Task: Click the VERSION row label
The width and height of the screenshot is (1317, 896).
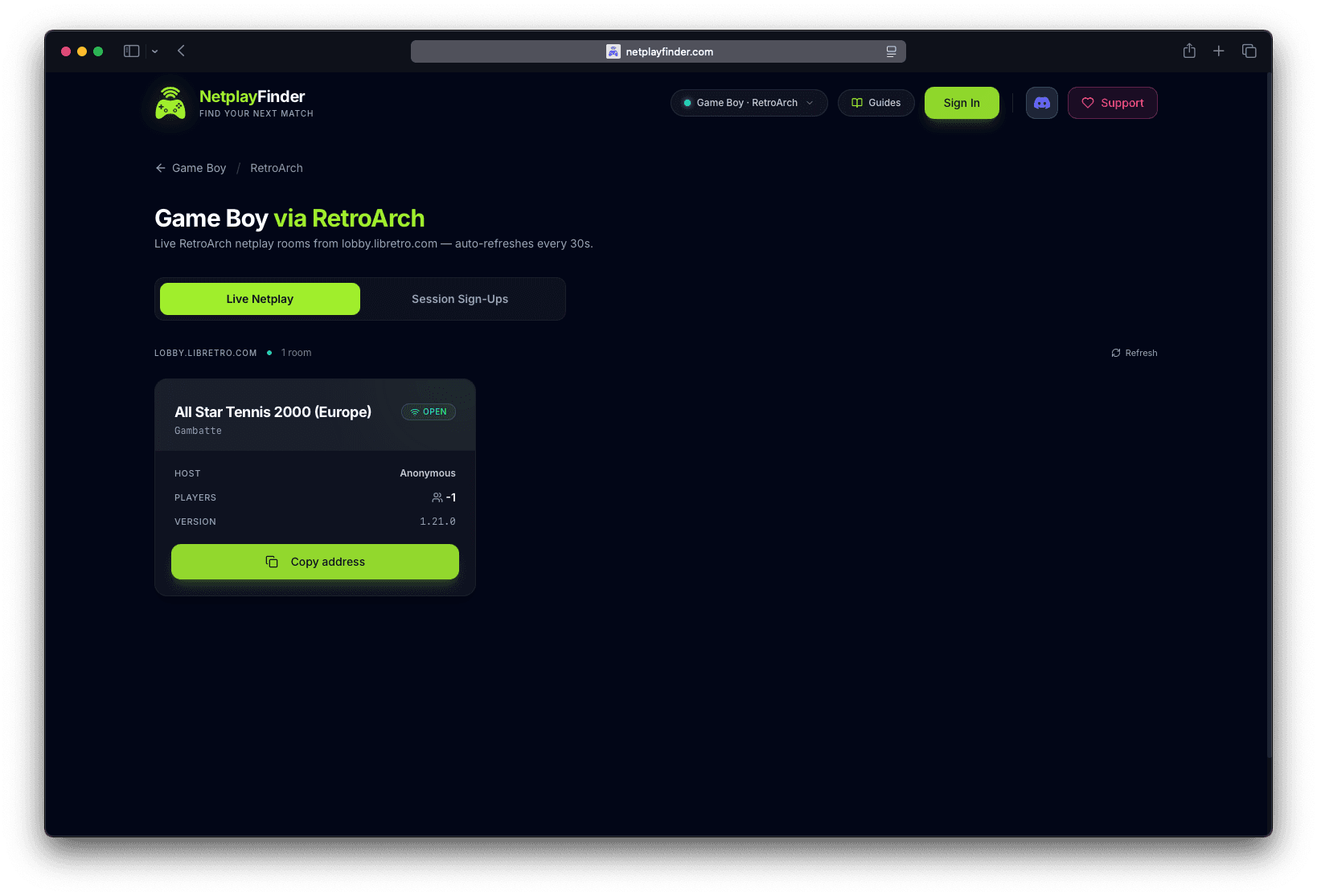Action: [x=195, y=522]
